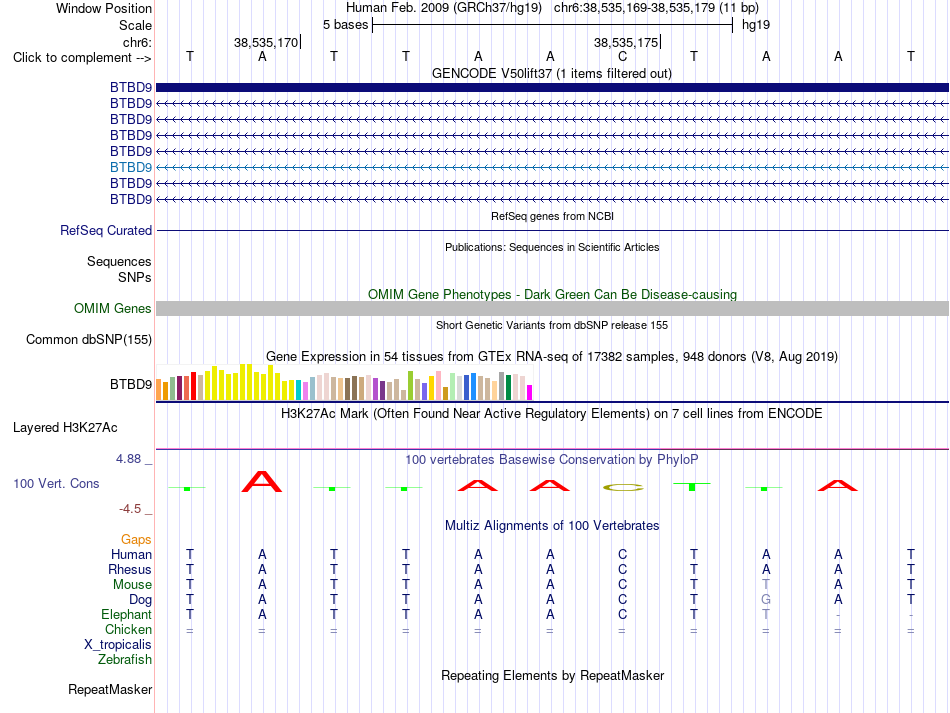Click the Scale track label
Screen dimensions: 950x713
(135, 25)
